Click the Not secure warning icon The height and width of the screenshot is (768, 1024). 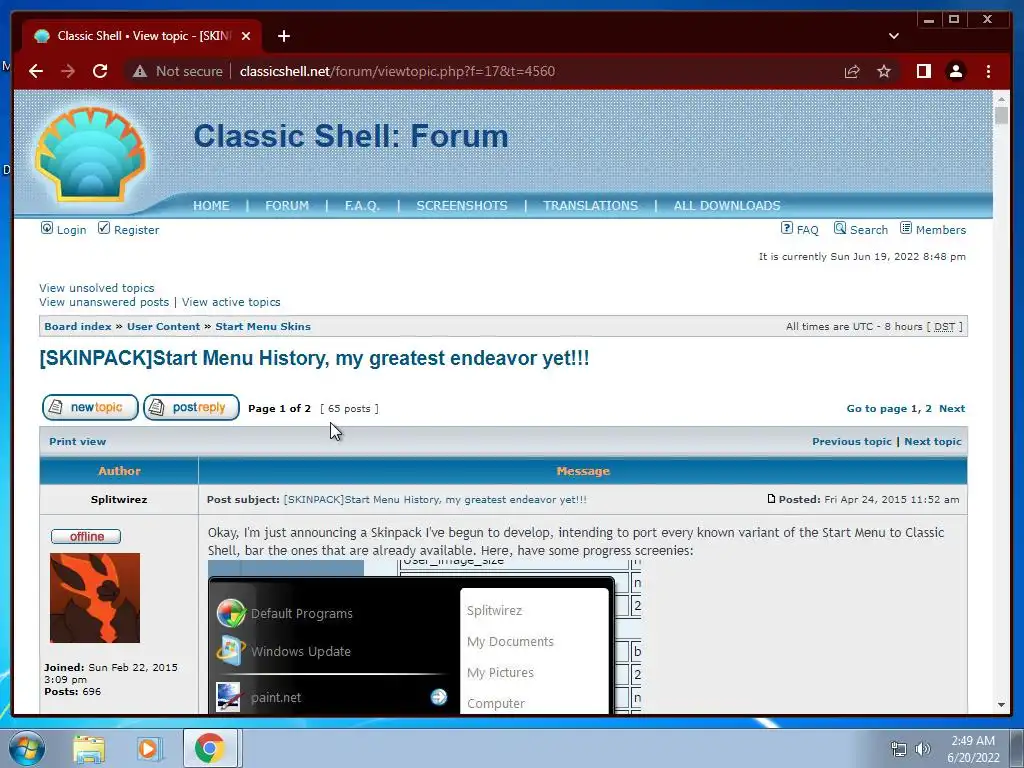[140, 71]
